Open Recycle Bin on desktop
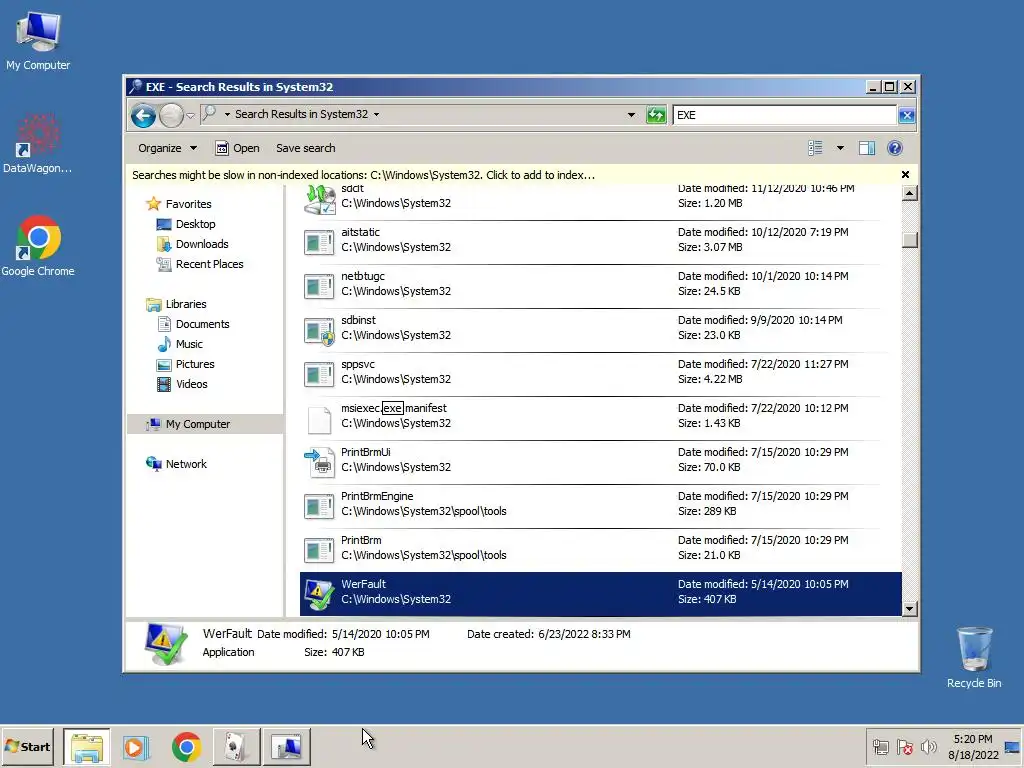The image size is (1024, 768). point(974,657)
